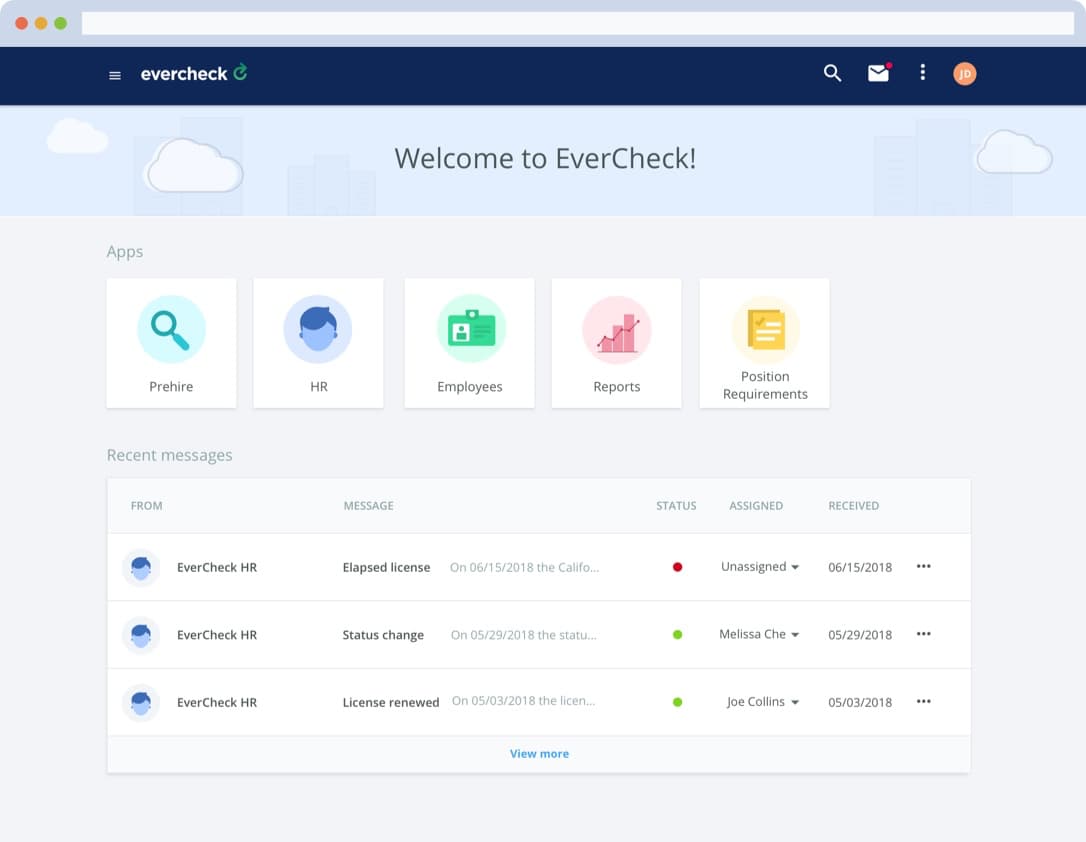Click sender avatar in Elapsed license row
This screenshot has height=842, width=1086.
click(x=141, y=568)
